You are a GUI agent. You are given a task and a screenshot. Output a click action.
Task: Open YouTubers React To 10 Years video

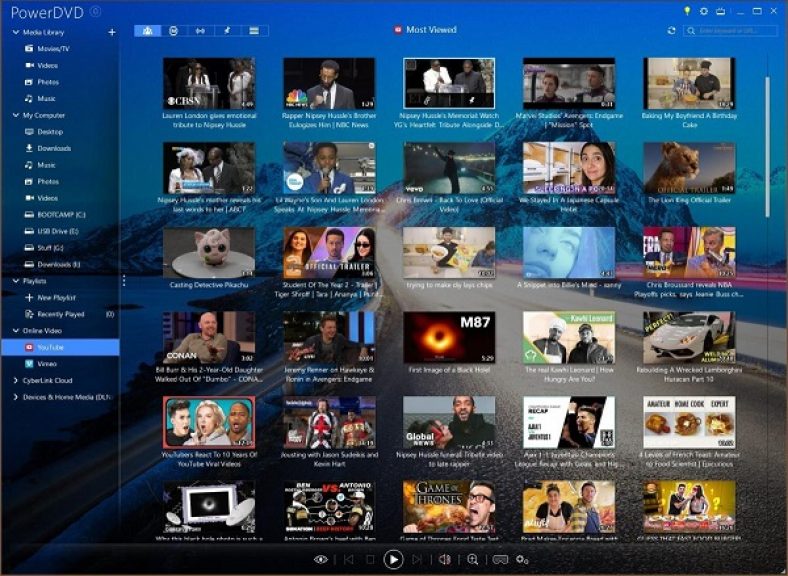point(209,422)
